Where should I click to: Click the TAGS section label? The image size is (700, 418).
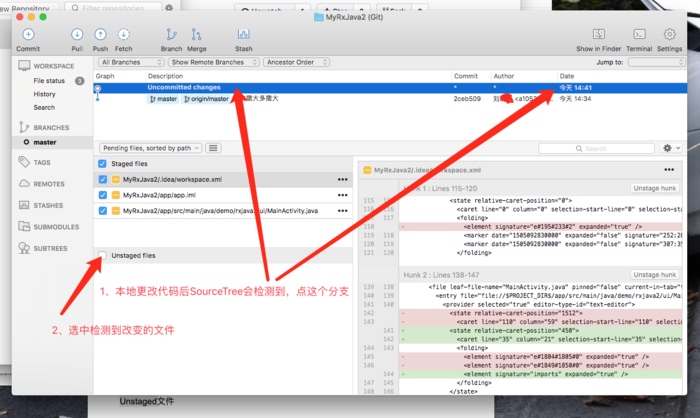tap(42, 163)
